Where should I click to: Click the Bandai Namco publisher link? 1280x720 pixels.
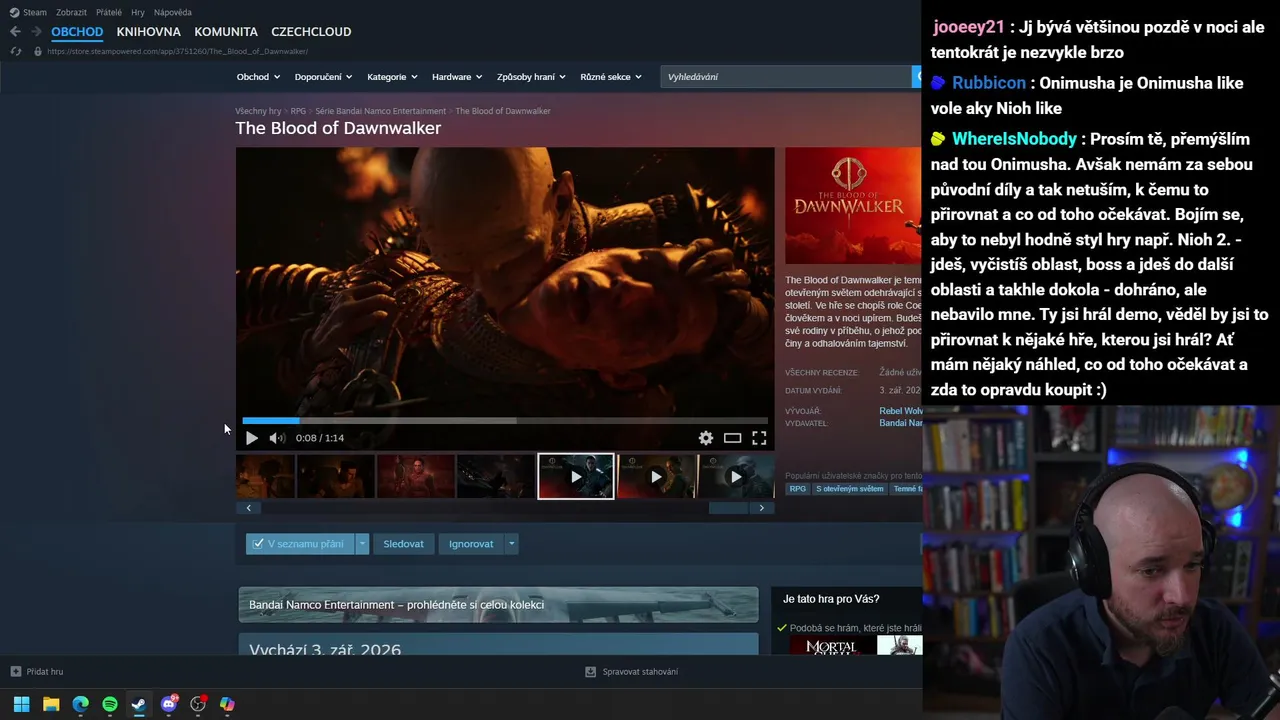[x=901, y=423]
